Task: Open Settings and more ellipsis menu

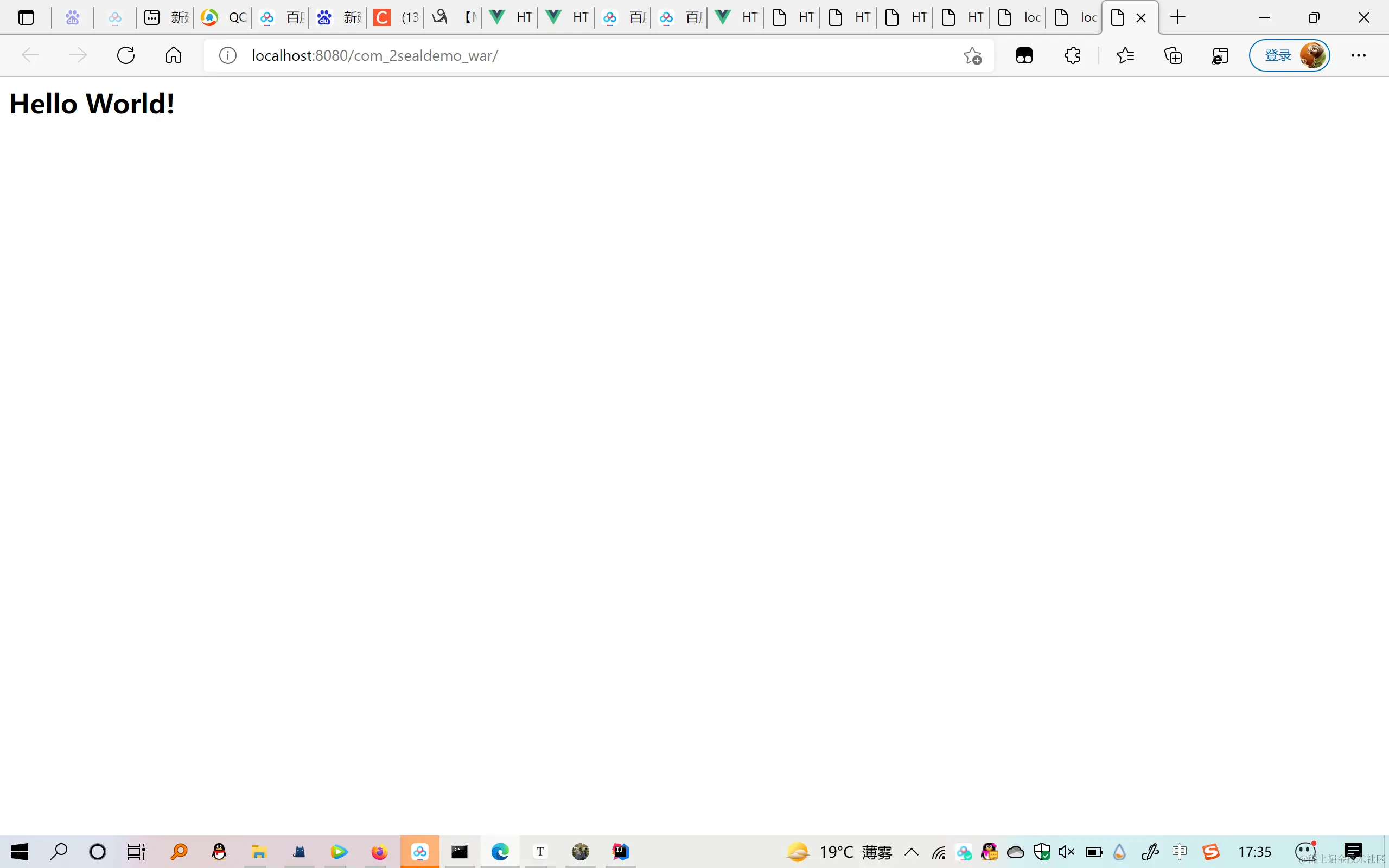Action: [x=1358, y=56]
